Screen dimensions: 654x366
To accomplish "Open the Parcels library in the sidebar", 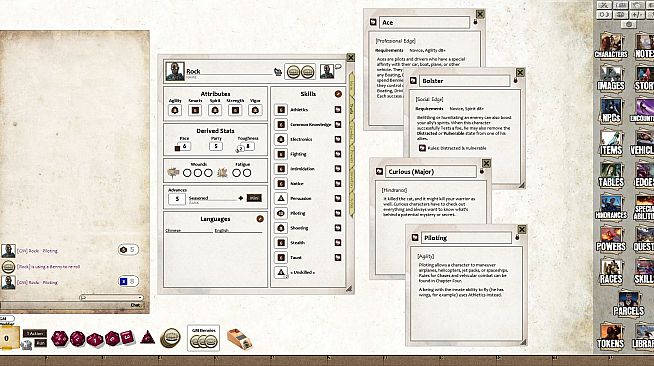I will (x=628, y=303).
